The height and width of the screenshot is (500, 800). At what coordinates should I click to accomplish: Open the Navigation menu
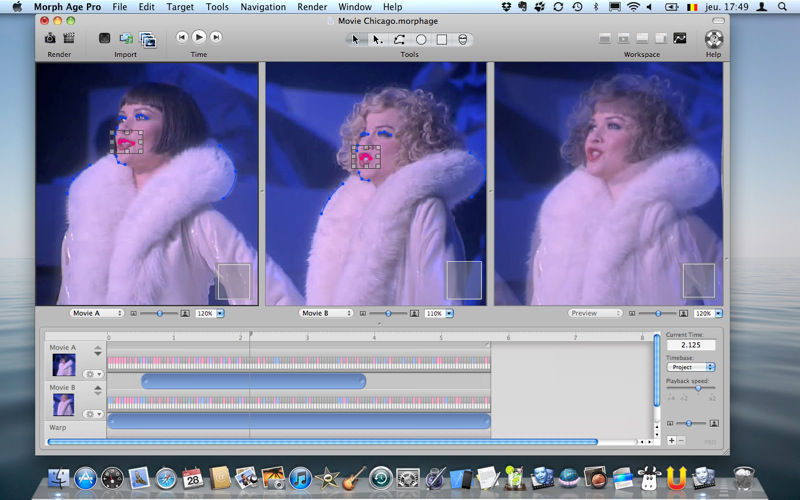(263, 7)
